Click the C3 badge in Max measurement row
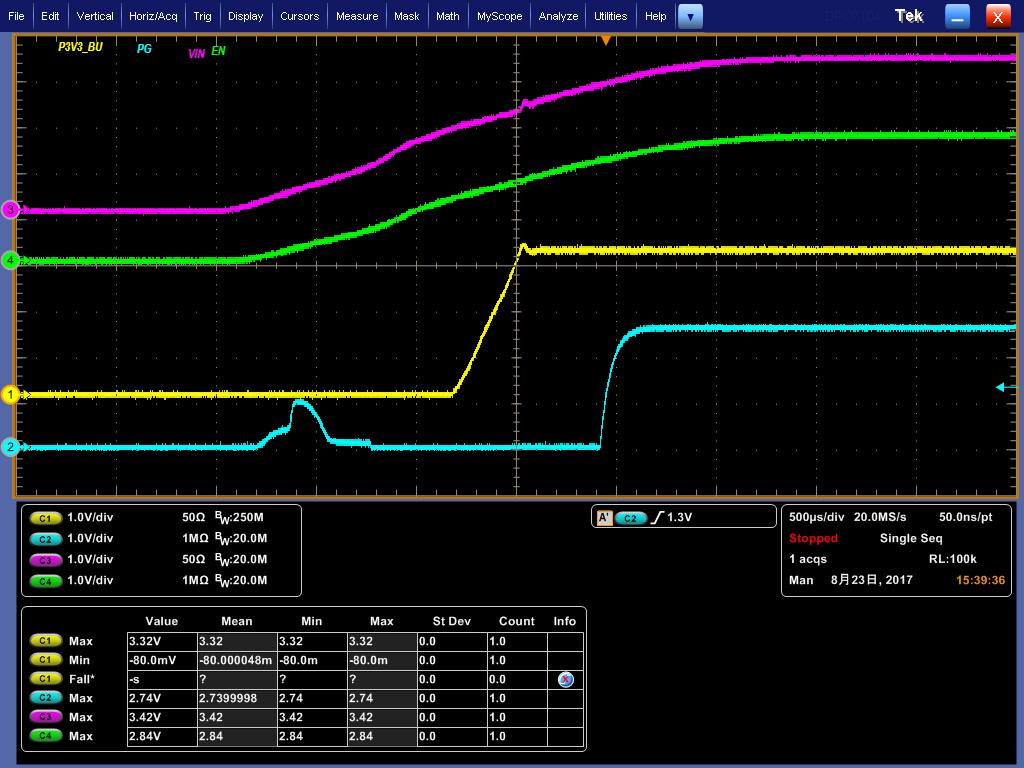This screenshot has height=768, width=1024. pyautogui.click(x=46, y=716)
